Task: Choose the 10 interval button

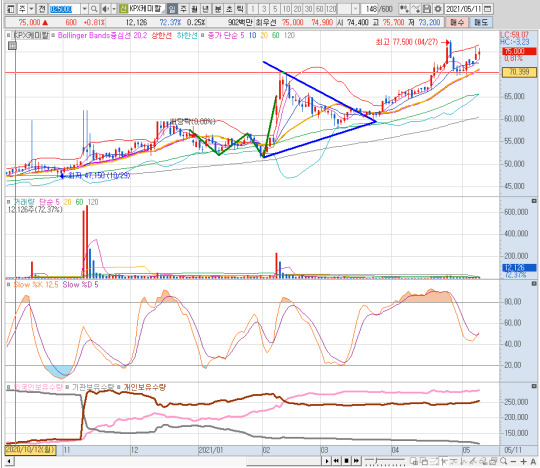Action: 286,9
